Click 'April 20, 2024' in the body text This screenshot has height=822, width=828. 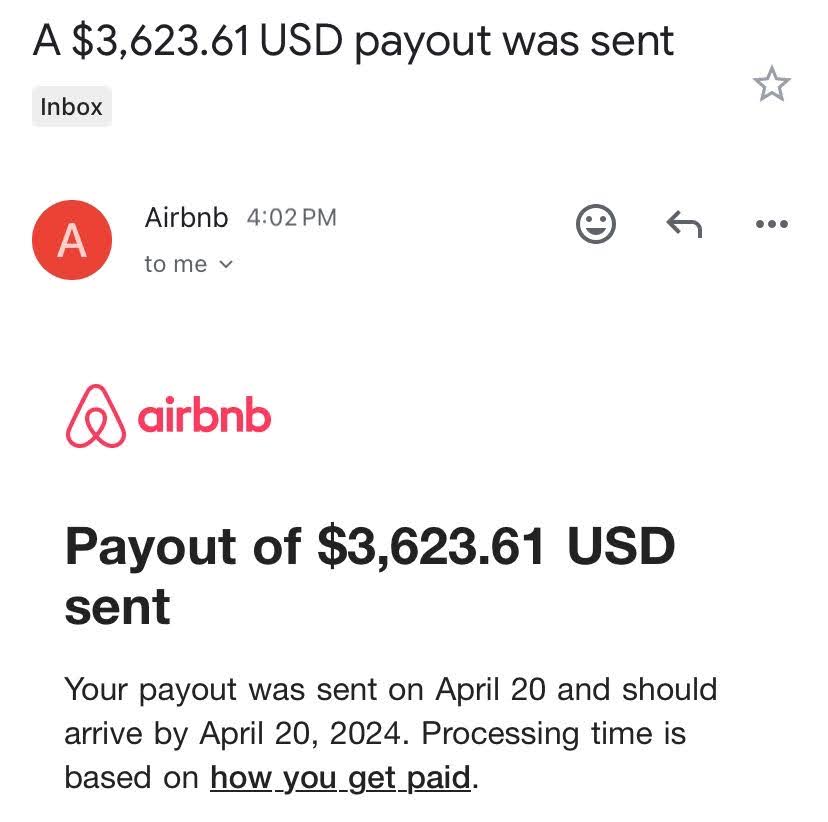coord(300,734)
